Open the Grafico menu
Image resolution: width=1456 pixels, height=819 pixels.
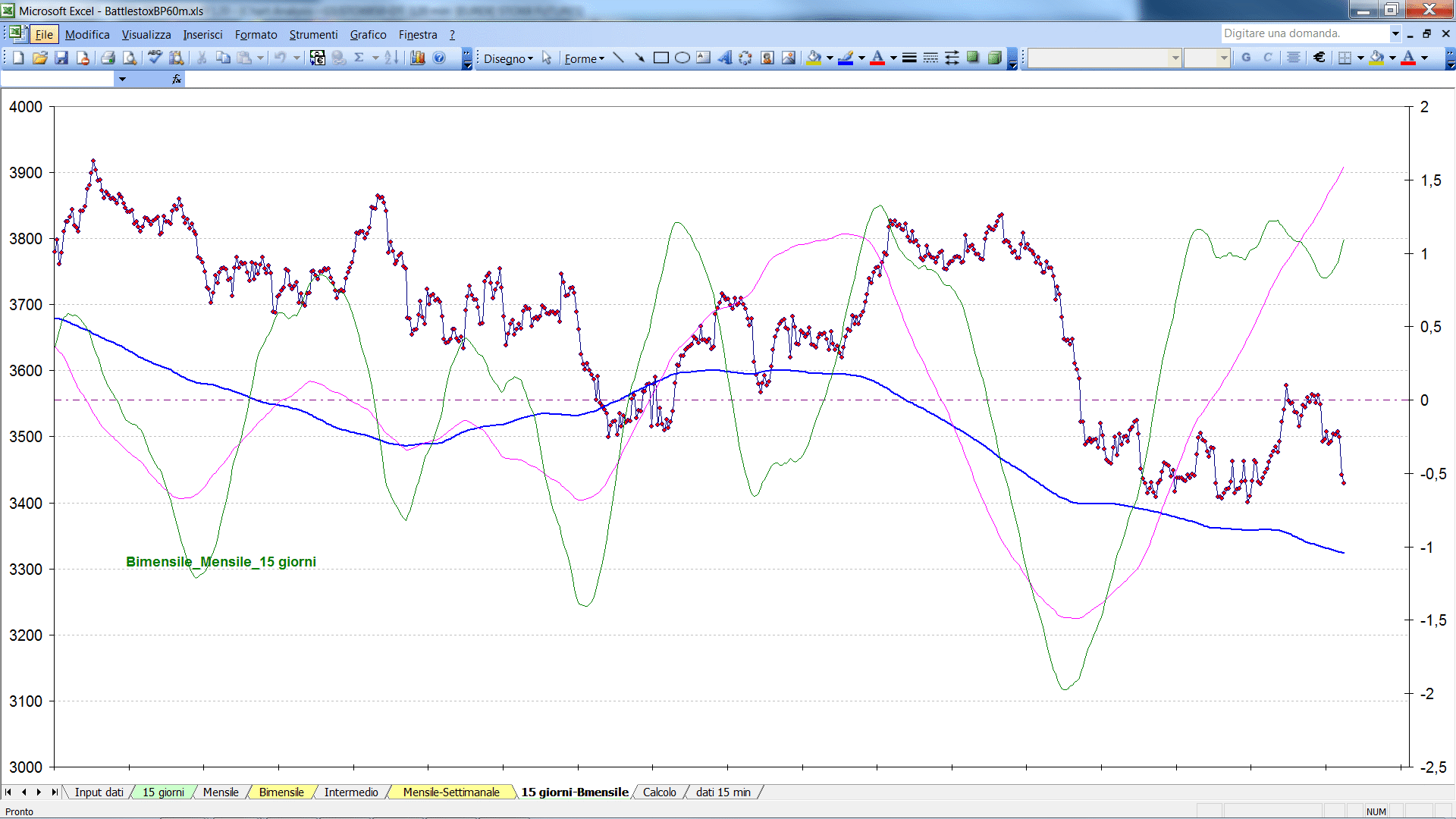pos(368,34)
